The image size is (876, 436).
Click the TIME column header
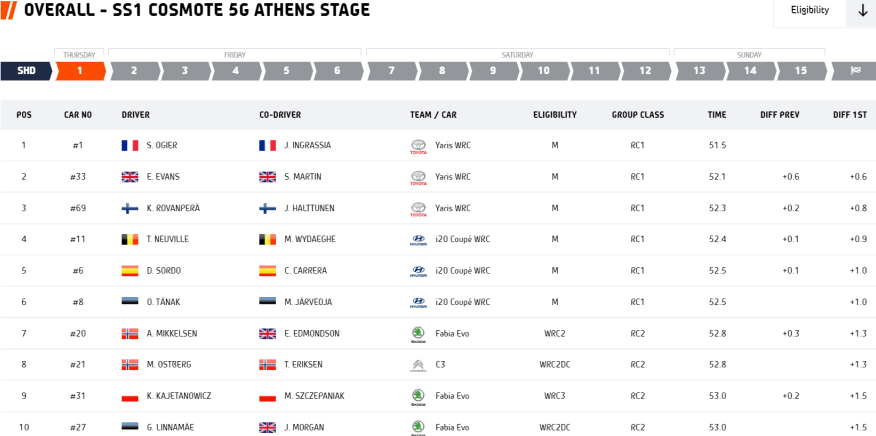point(717,115)
